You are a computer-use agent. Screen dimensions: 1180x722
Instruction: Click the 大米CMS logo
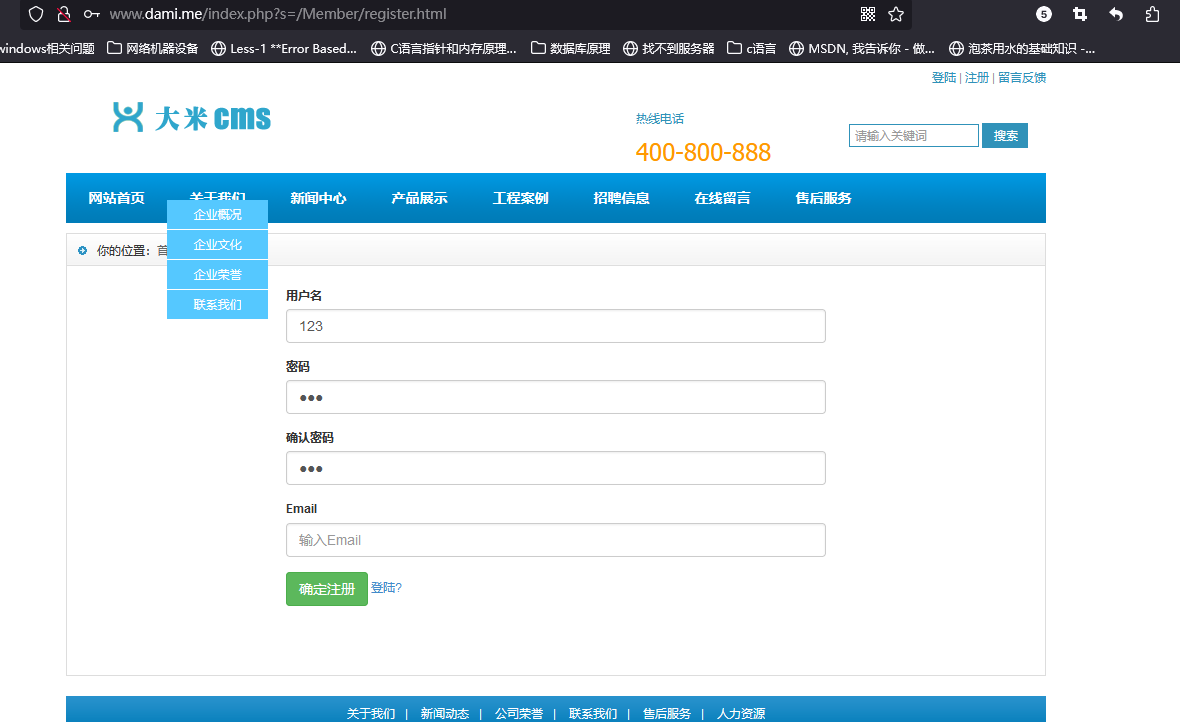pos(191,117)
